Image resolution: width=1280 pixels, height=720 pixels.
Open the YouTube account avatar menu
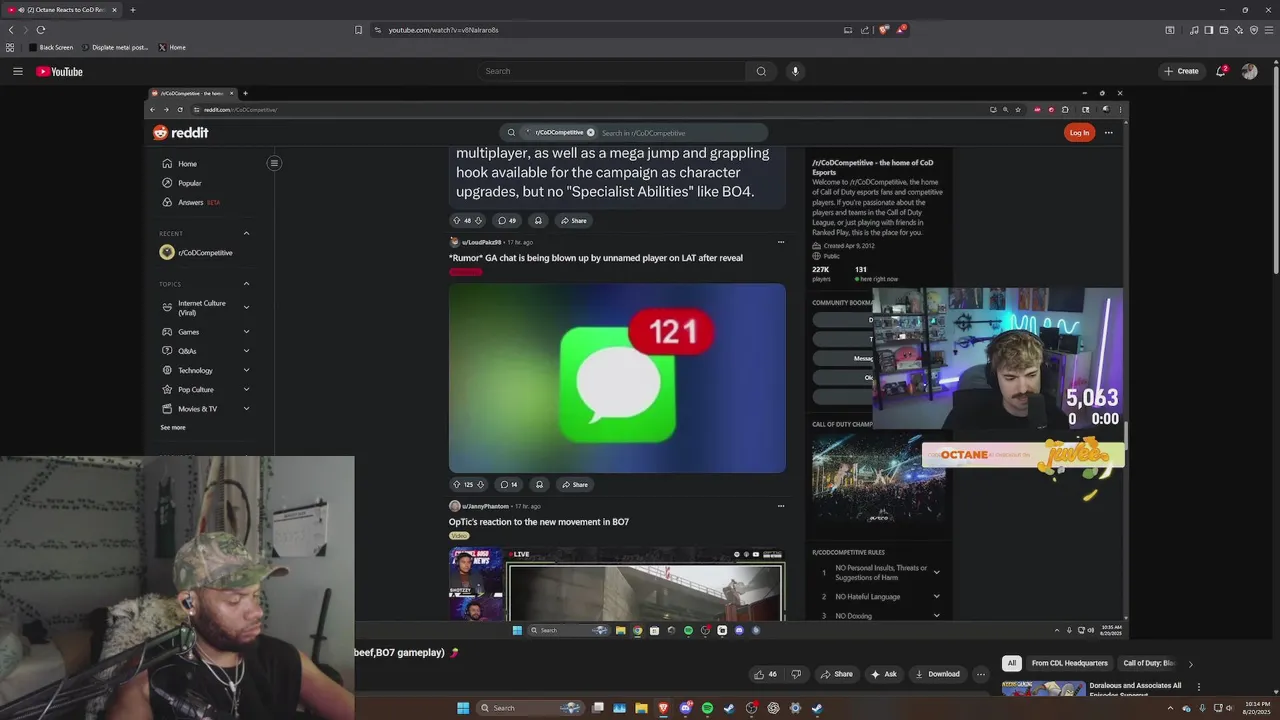[1249, 71]
